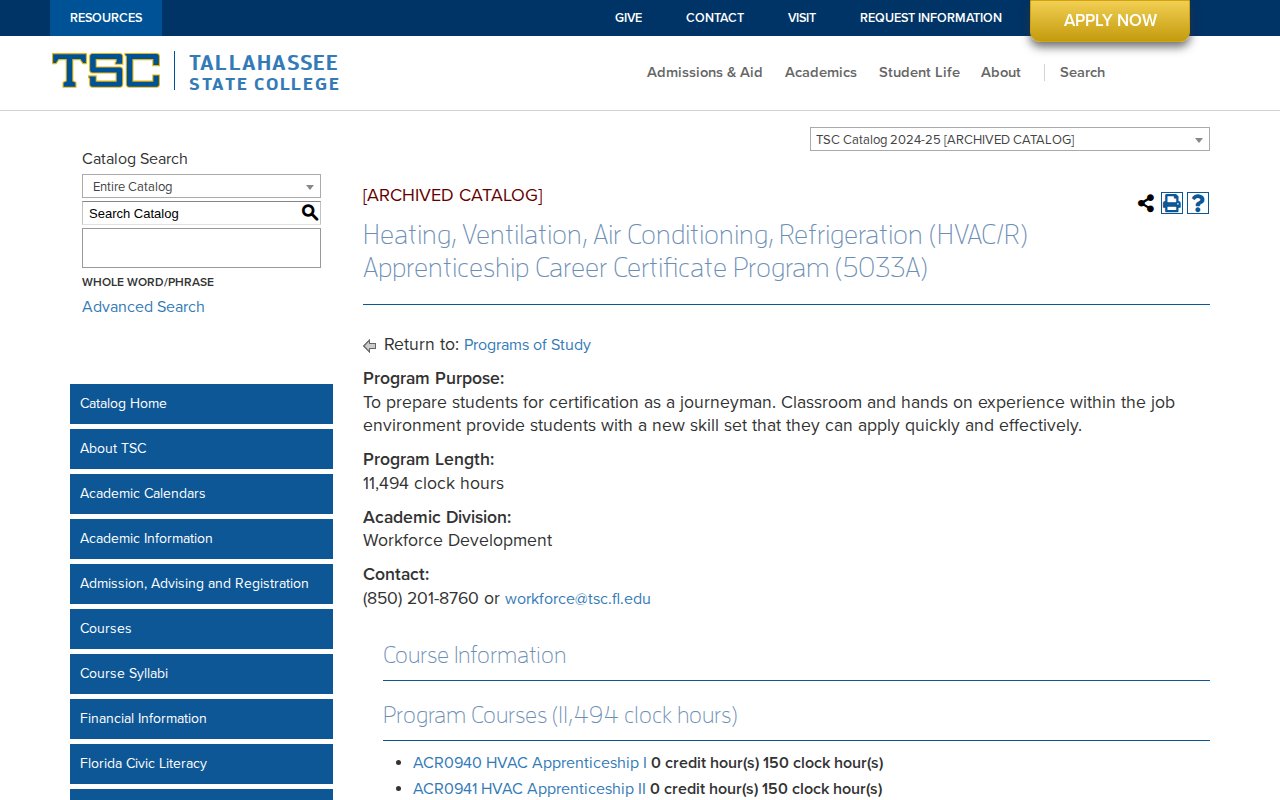Image resolution: width=1280 pixels, height=800 pixels.
Task: Click the TSC logo in the header
Action: tap(105, 71)
